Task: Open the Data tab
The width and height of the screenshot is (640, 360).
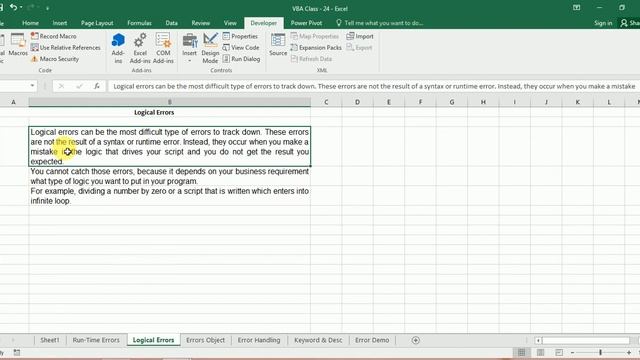Action: coord(171,23)
